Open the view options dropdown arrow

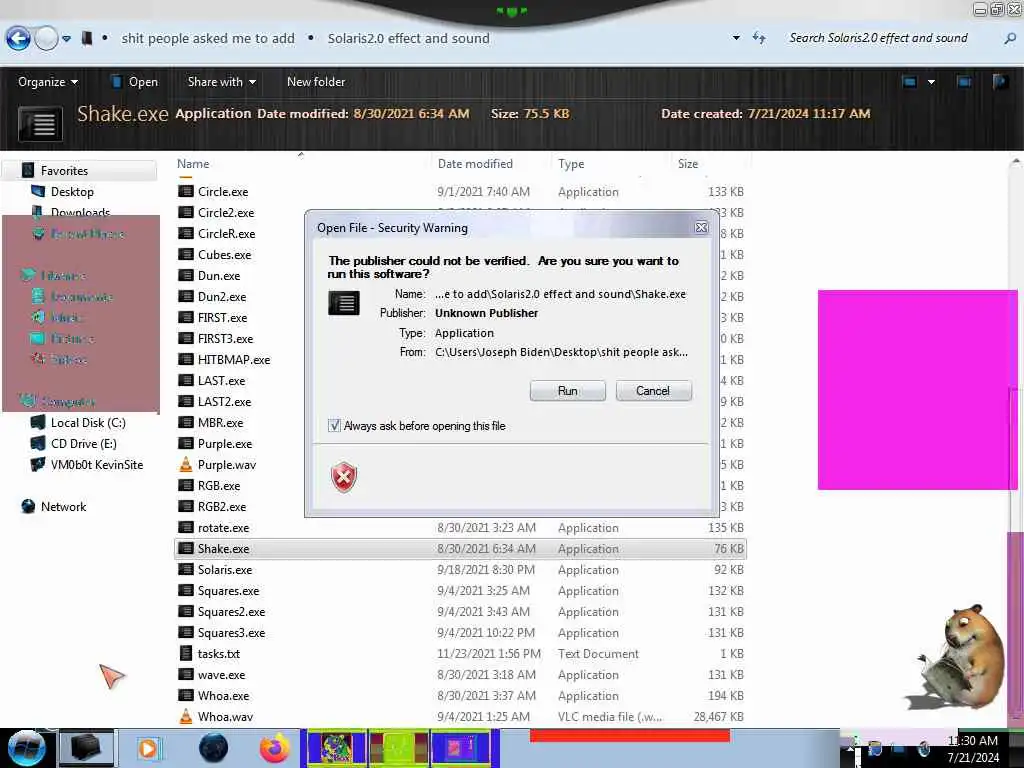click(x=931, y=82)
